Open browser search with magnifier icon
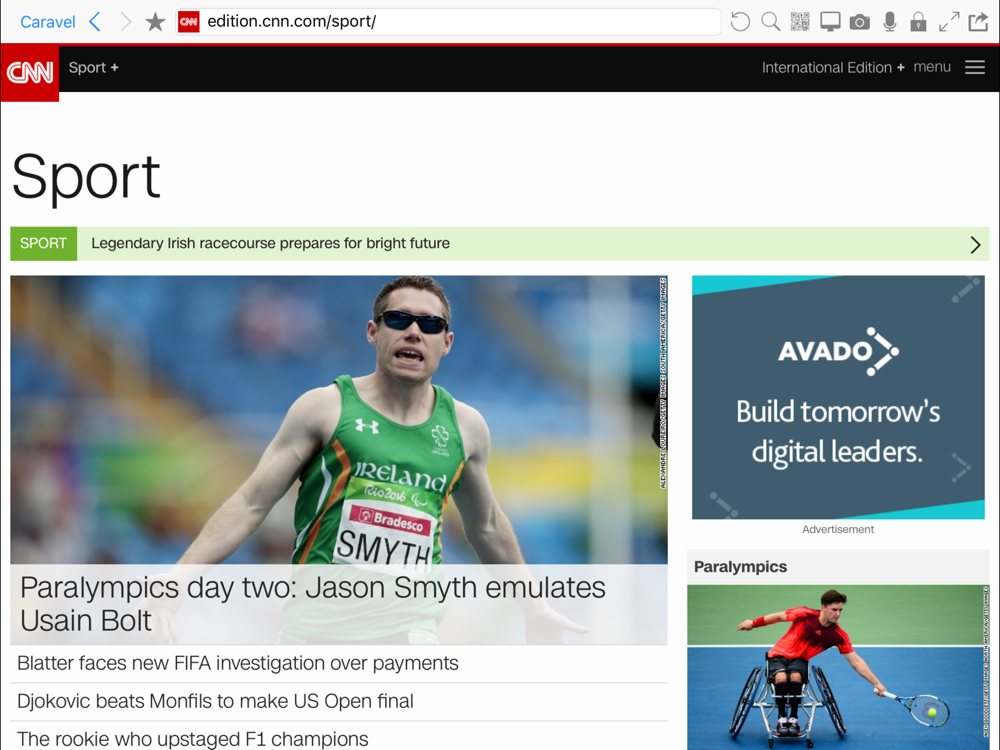The height and width of the screenshot is (750, 1000). point(770,22)
